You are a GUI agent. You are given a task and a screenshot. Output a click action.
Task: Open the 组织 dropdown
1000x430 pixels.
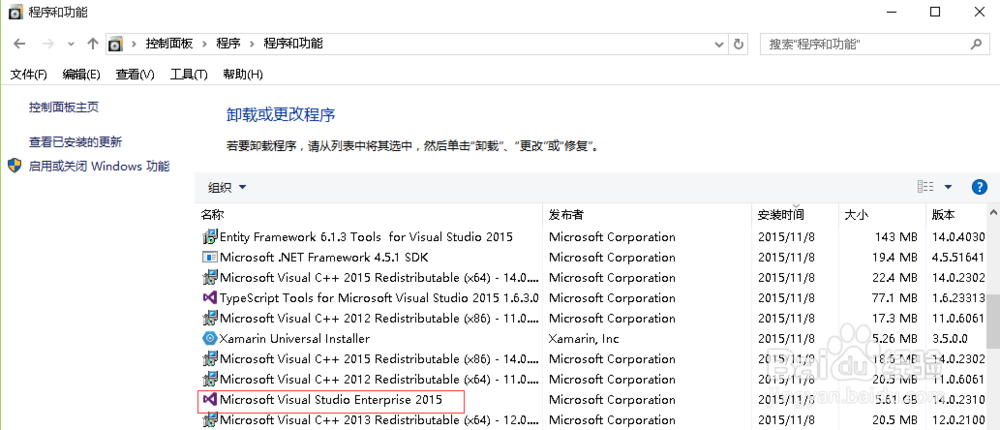point(226,187)
